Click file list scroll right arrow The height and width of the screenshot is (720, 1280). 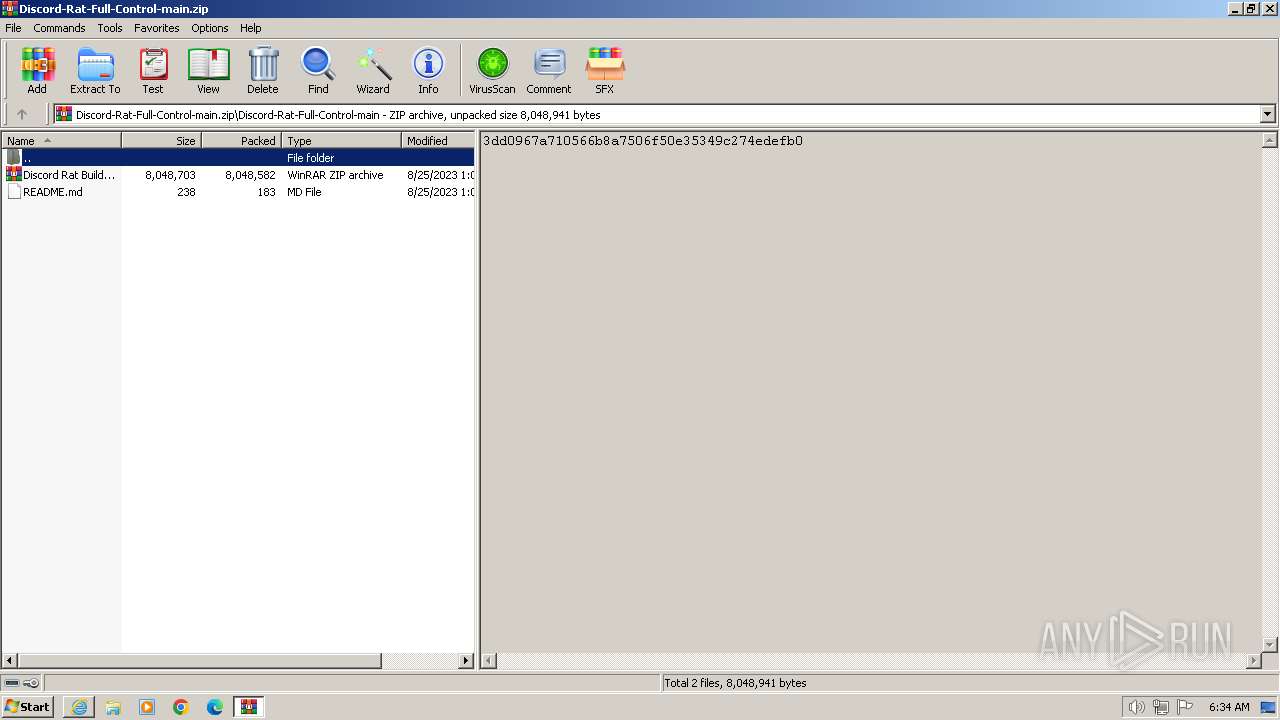coord(466,660)
